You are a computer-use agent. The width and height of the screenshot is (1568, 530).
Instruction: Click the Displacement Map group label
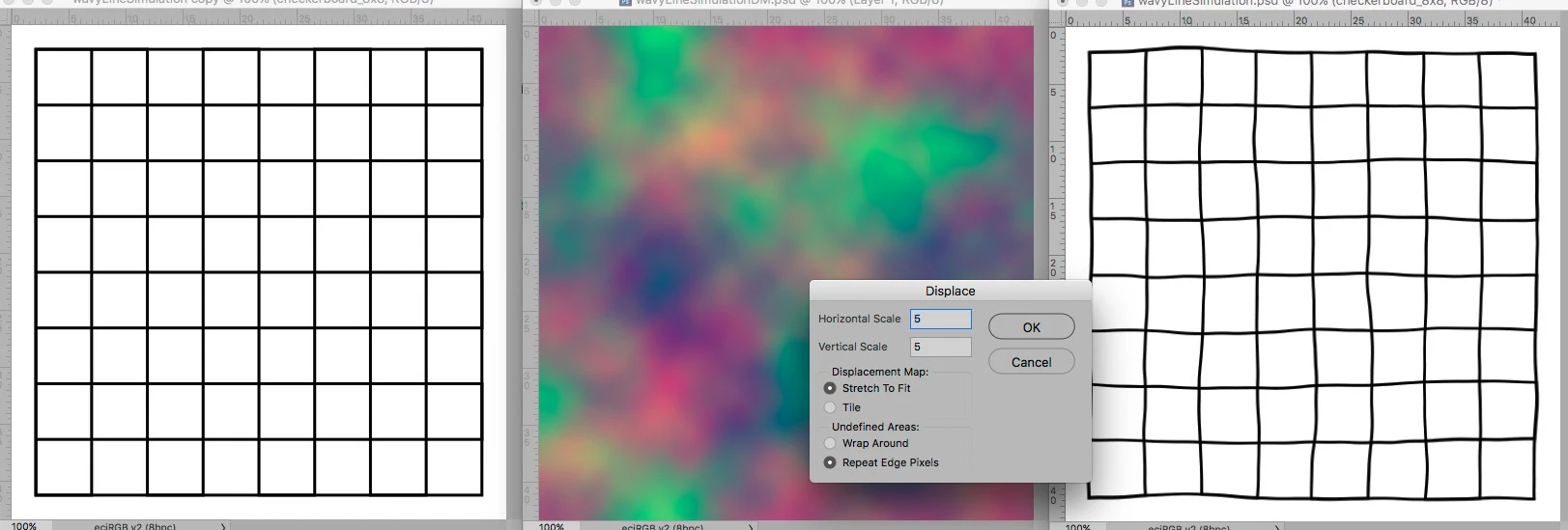pyautogui.click(x=880, y=372)
